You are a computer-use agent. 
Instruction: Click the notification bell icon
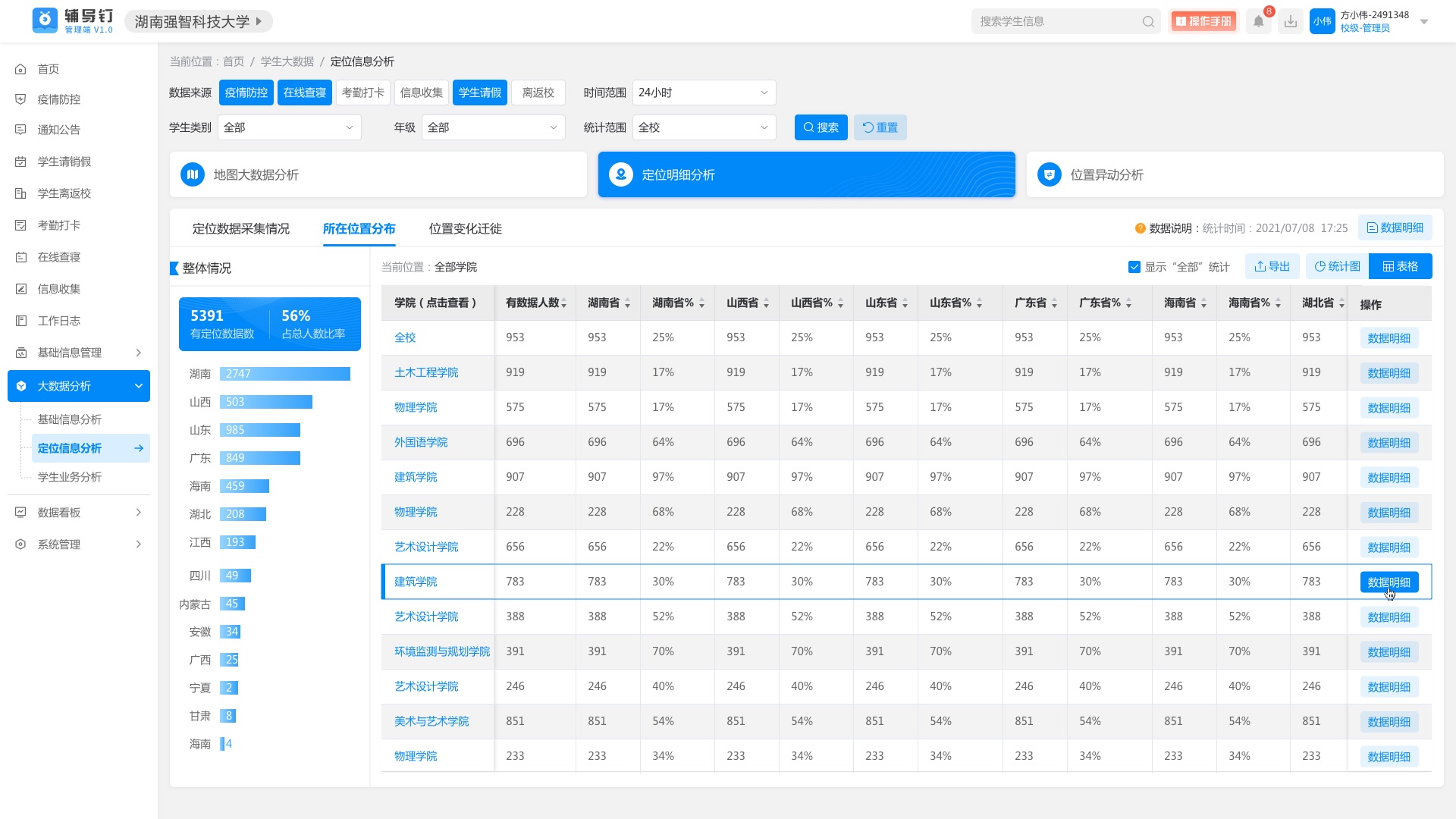point(1259,22)
